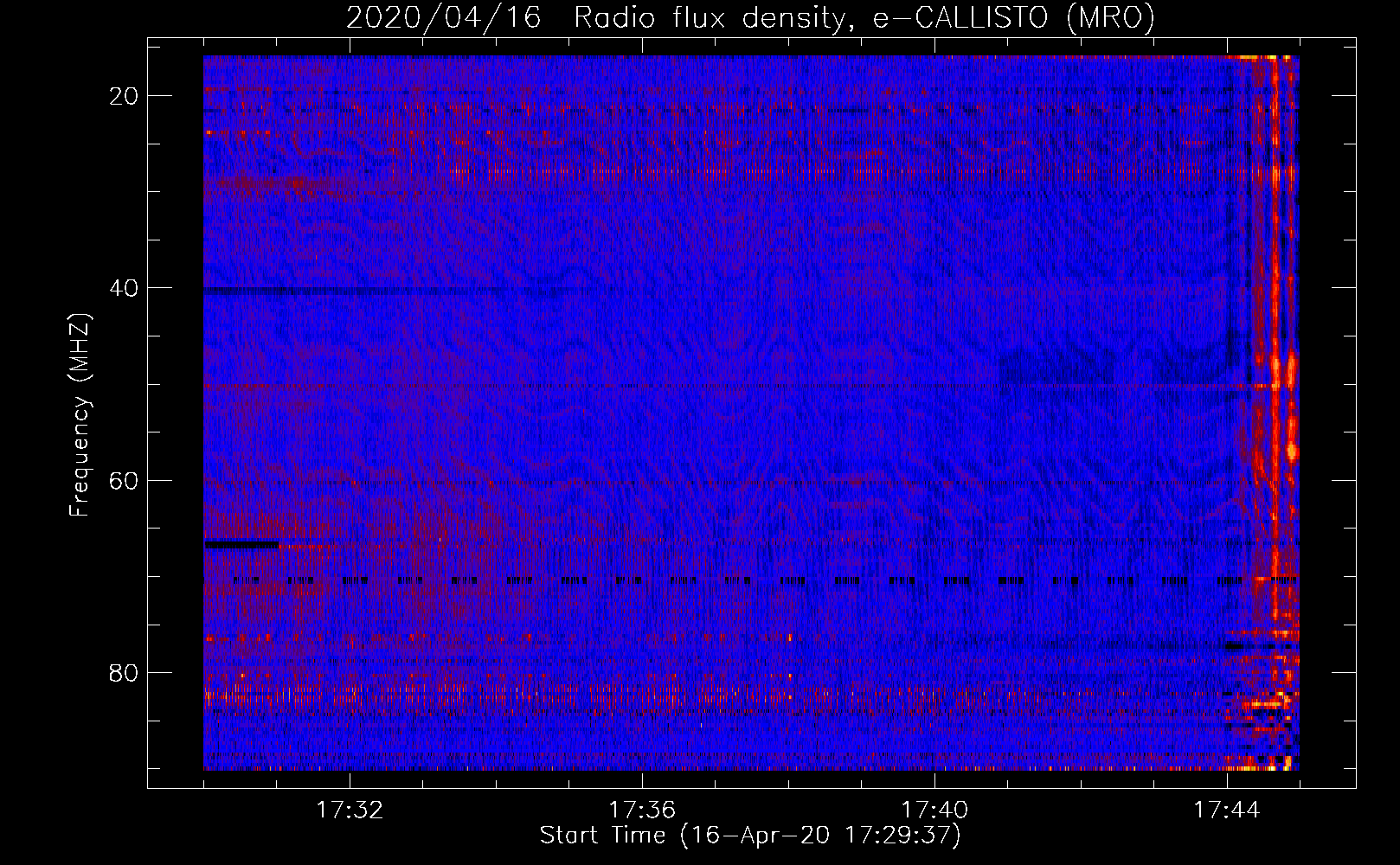Click the 20 MHz frequency tick label
This screenshot has width=1400, height=865.
[x=124, y=96]
